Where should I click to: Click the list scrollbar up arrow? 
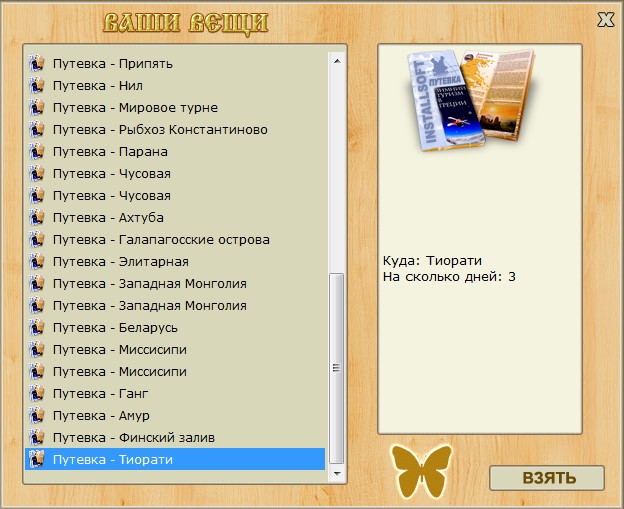click(x=337, y=61)
